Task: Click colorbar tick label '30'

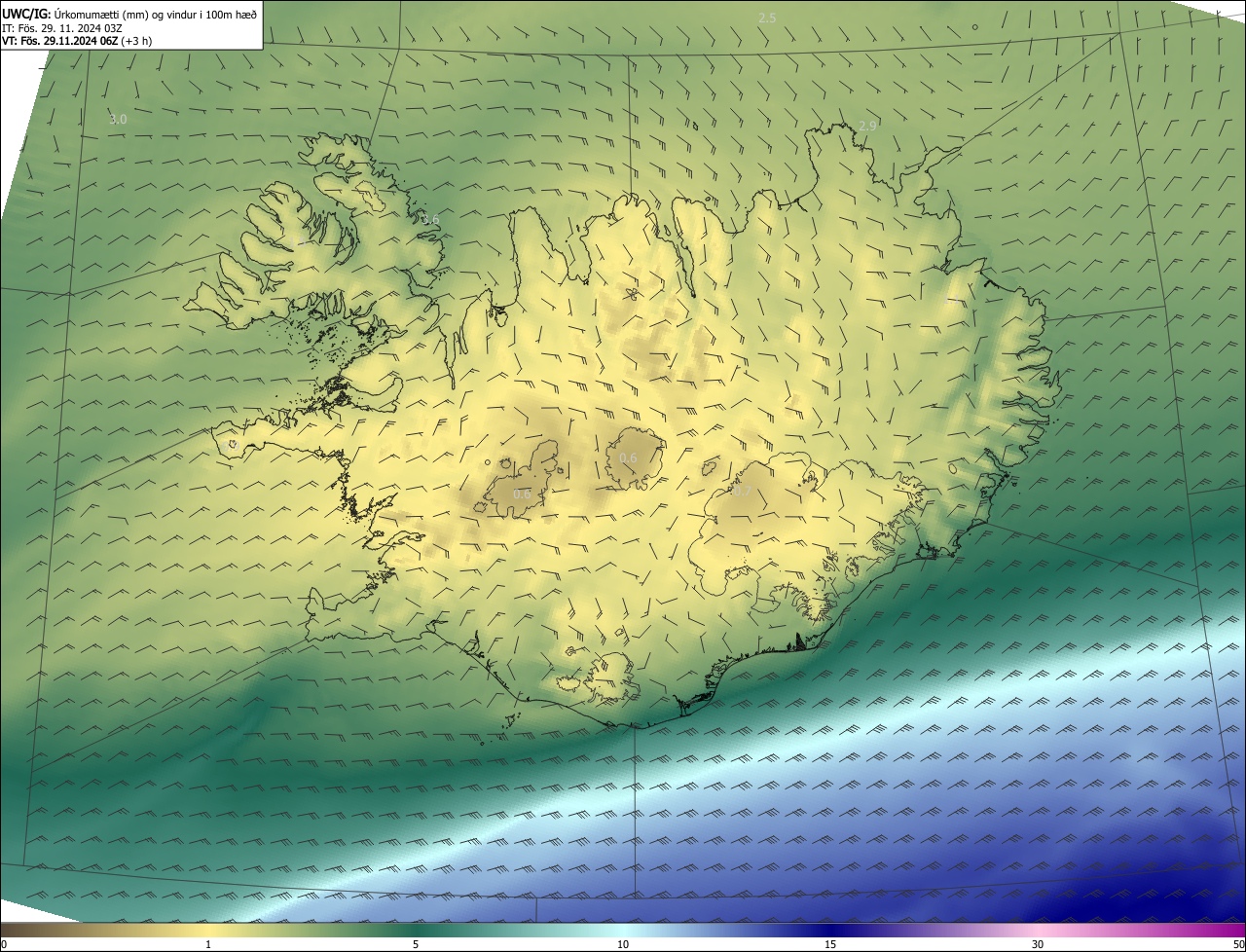Action: click(x=1038, y=944)
